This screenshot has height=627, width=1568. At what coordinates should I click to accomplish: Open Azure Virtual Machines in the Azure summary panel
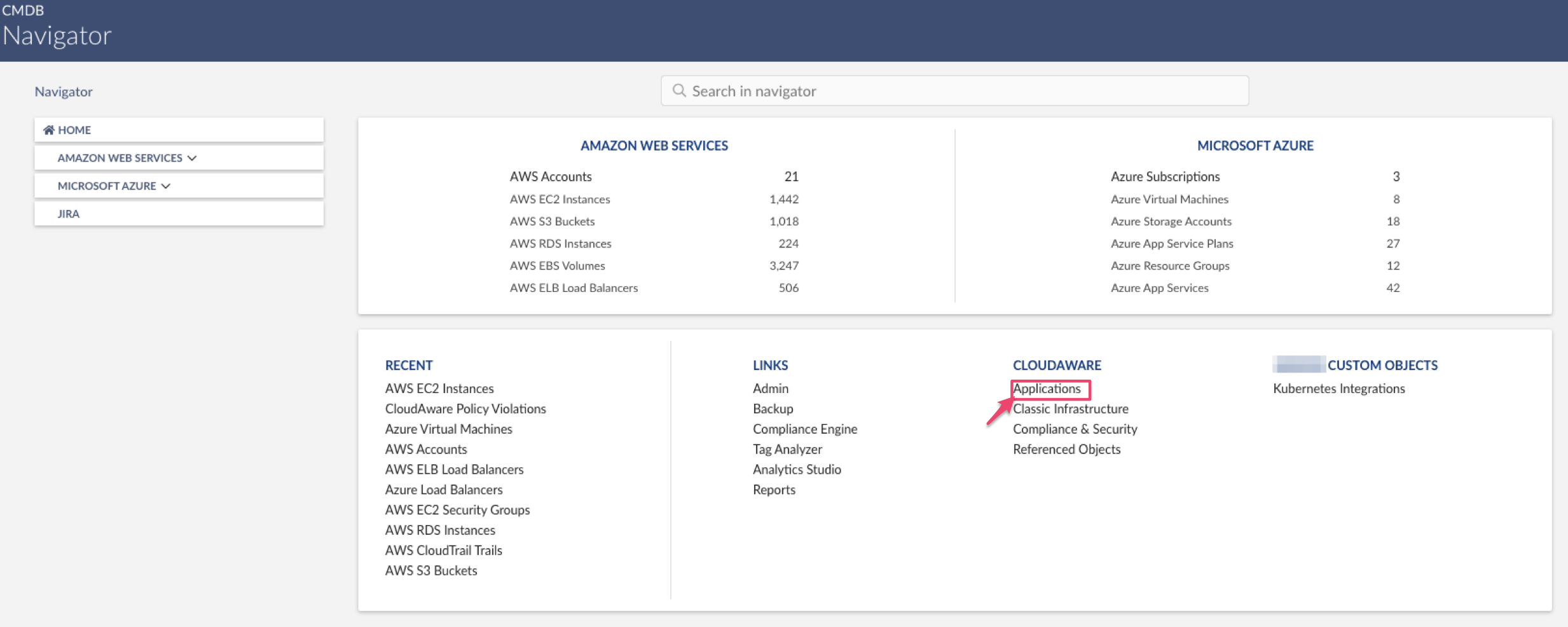coord(1169,199)
